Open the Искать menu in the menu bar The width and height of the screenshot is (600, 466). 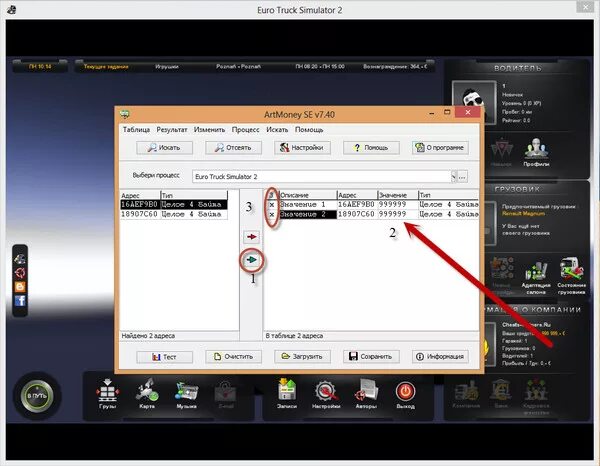pyautogui.click(x=277, y=130)
